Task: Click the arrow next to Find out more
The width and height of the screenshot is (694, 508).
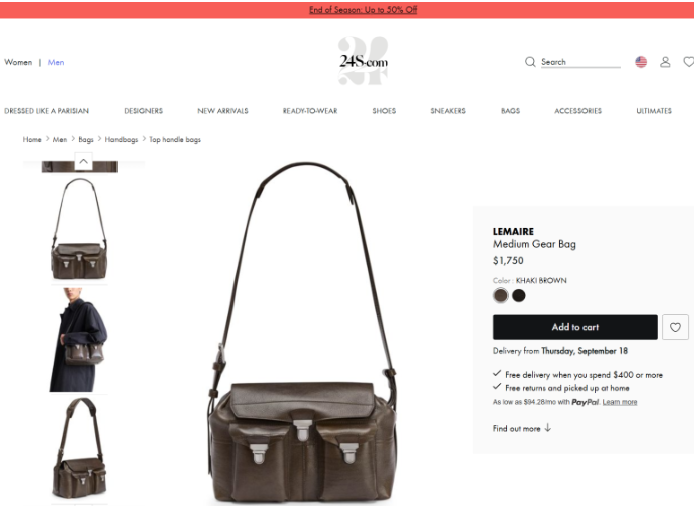Action: tap(547, 427)
